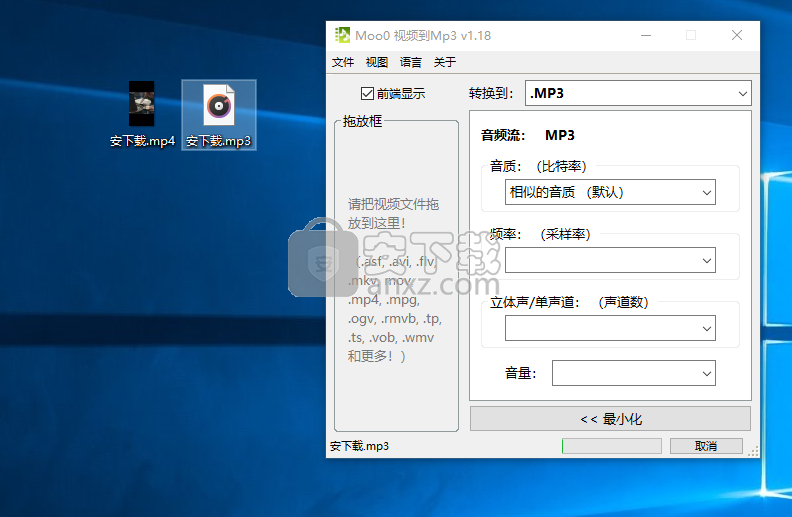Click the << 最小化 button

tap(610, 419)
